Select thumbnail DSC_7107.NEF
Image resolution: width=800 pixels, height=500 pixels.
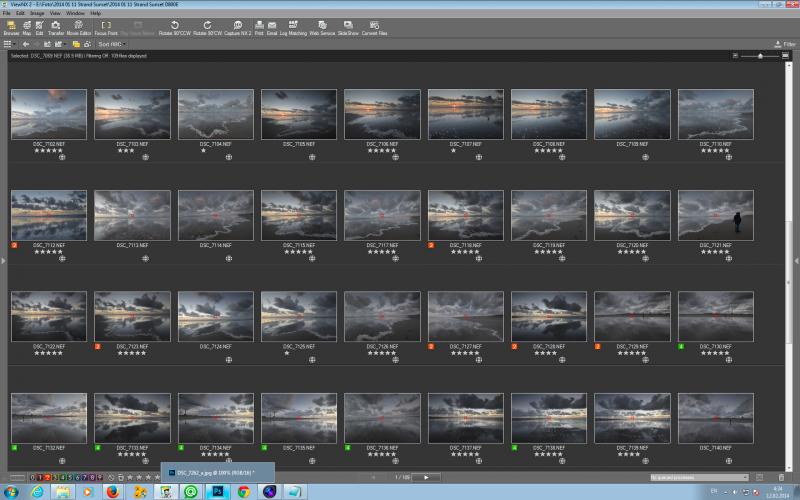tap(466, 114)
